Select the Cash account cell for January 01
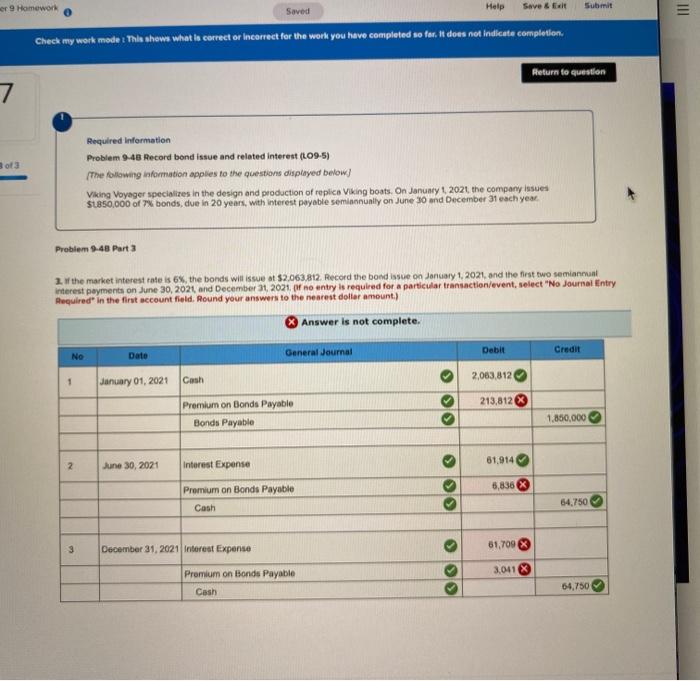 click(x=319, y=380)
